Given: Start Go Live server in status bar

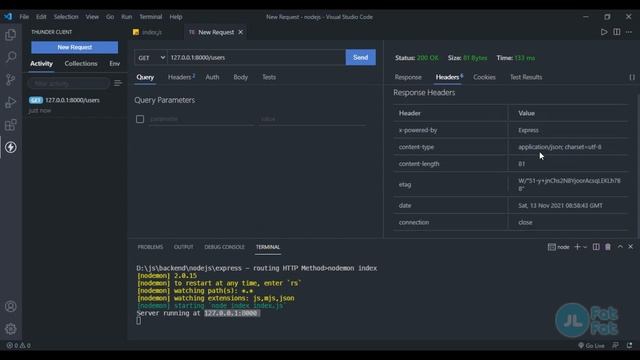Looking at the screenshot, I should point(591,345).
